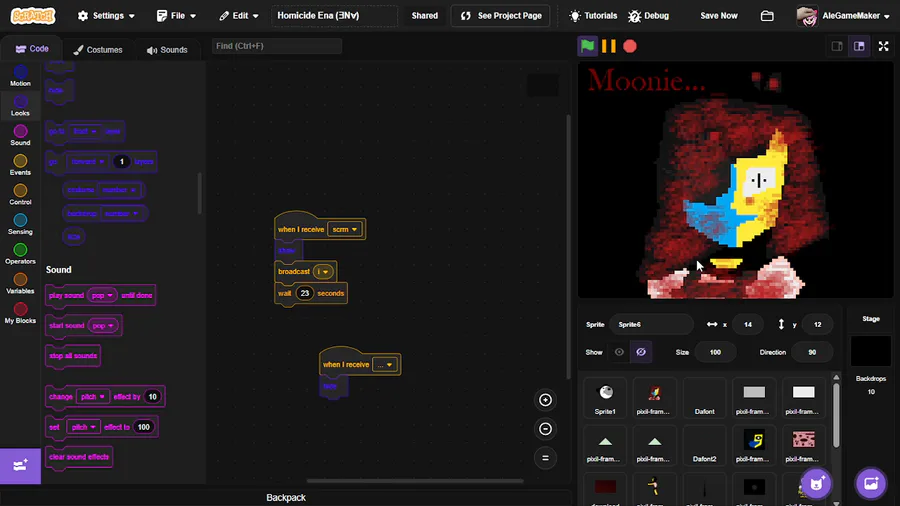Screen dimensions: 900x506
Task: Click the sprite Direction field
Action: pos(812,352)
